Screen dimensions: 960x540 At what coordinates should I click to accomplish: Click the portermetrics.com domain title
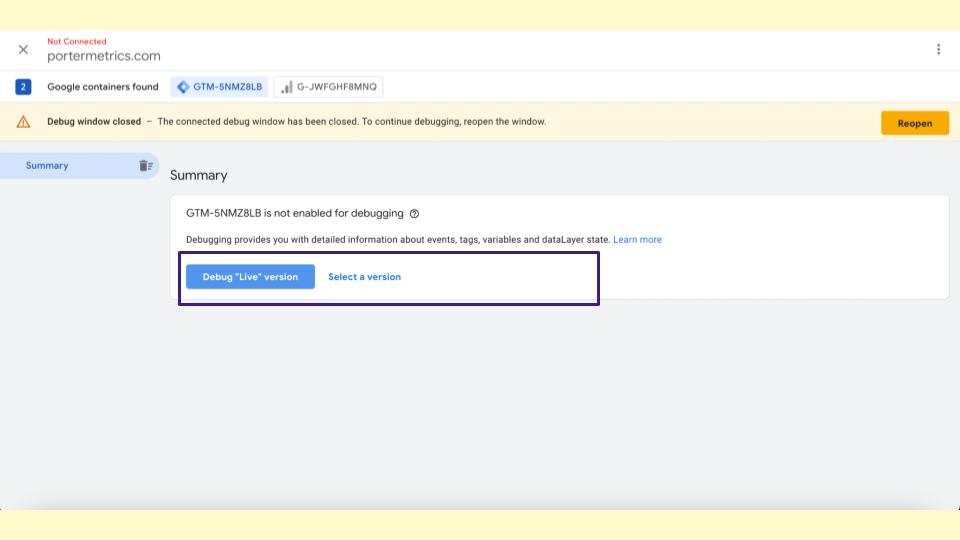pos(104,56)
